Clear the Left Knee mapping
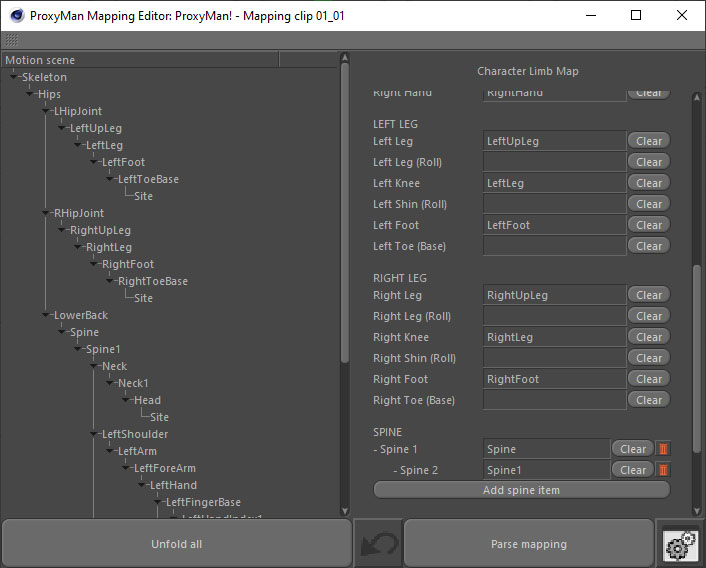The image size is (706, 568). coord(648,183)
